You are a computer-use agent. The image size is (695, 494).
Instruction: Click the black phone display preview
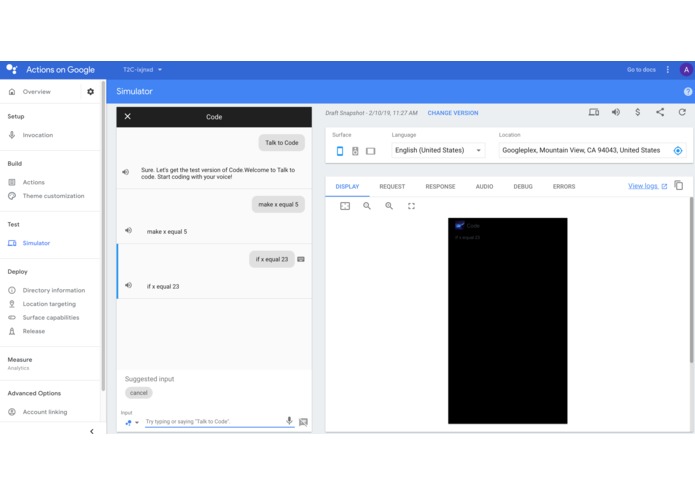508,321
